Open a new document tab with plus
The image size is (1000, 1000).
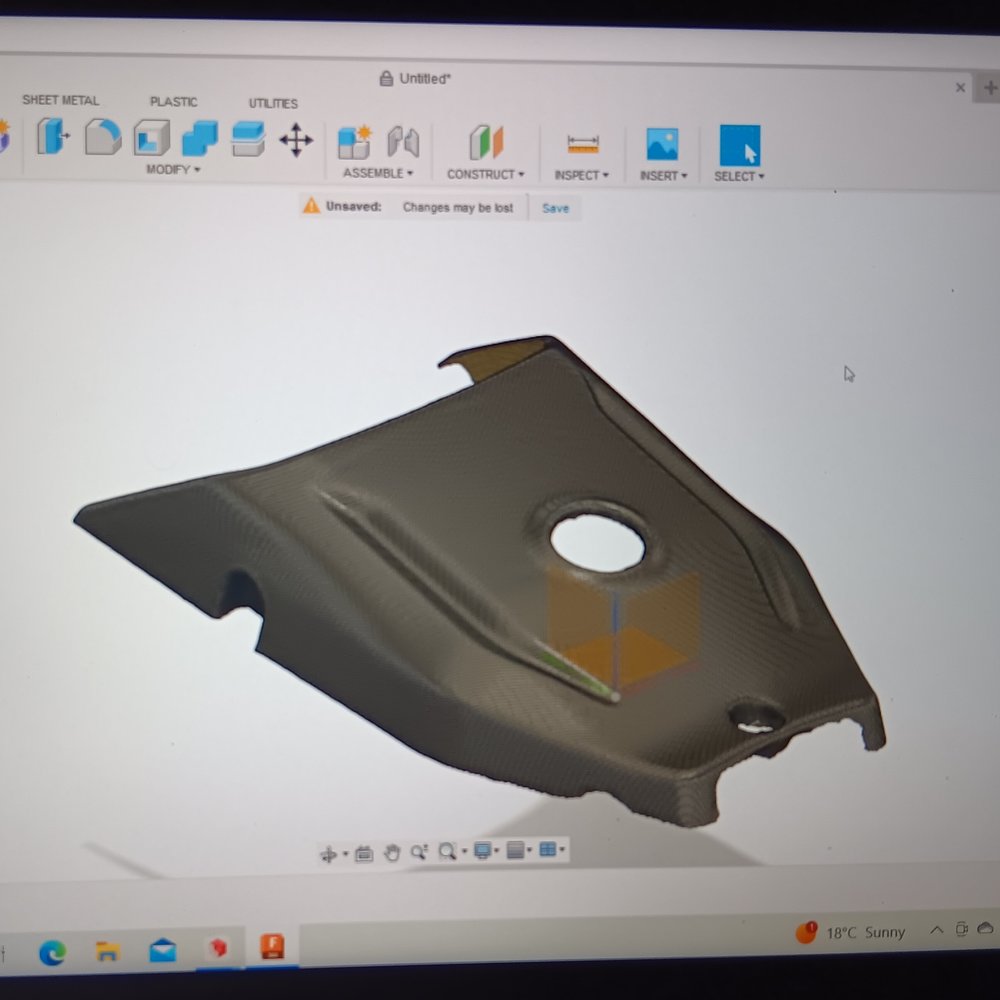click(990, 87)
